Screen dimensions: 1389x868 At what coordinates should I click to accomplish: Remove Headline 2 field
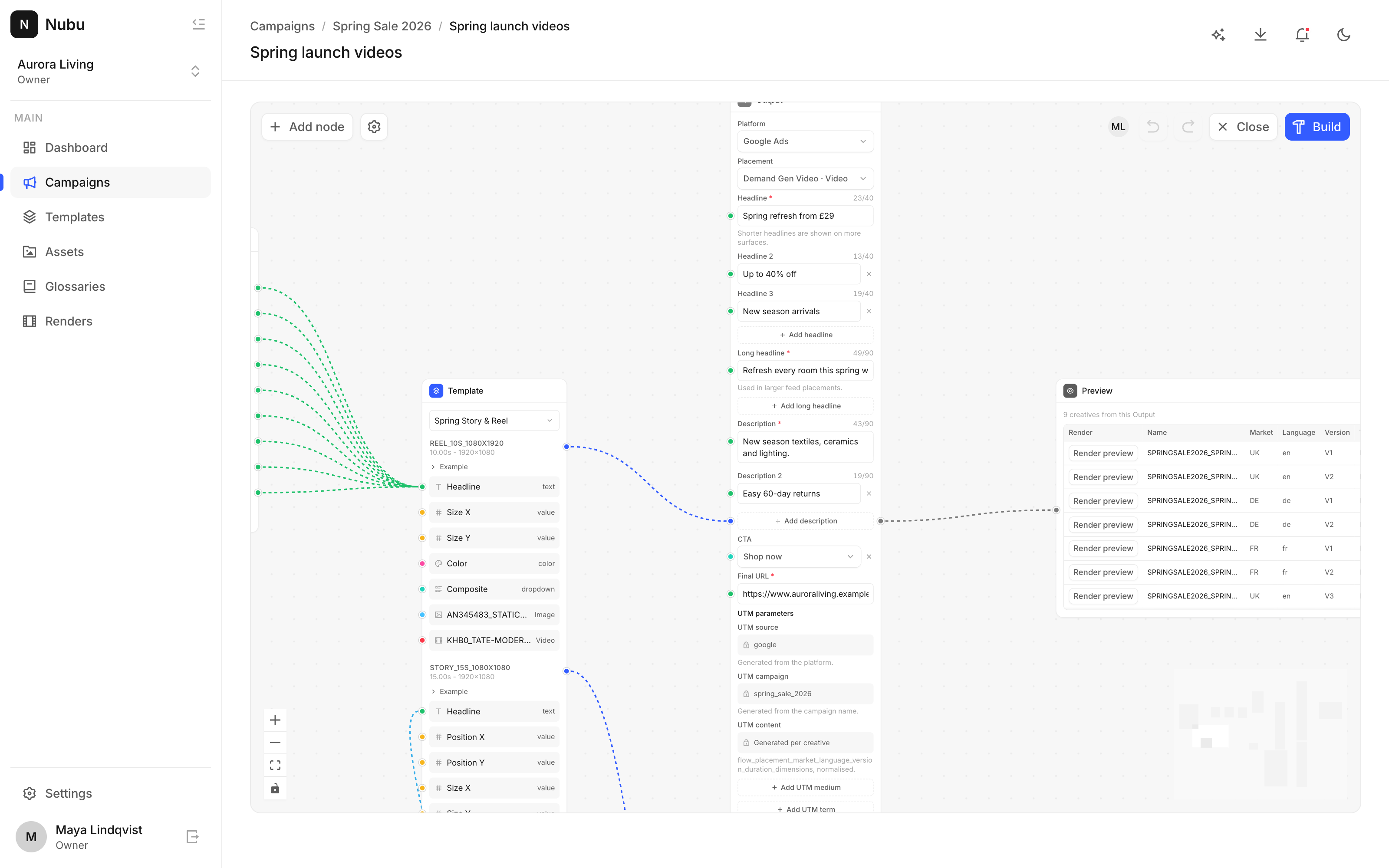869,274
